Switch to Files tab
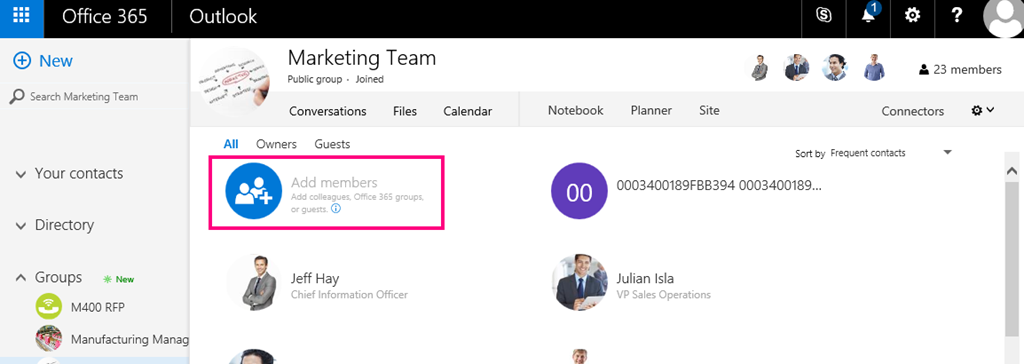 [x=405, y=111]
